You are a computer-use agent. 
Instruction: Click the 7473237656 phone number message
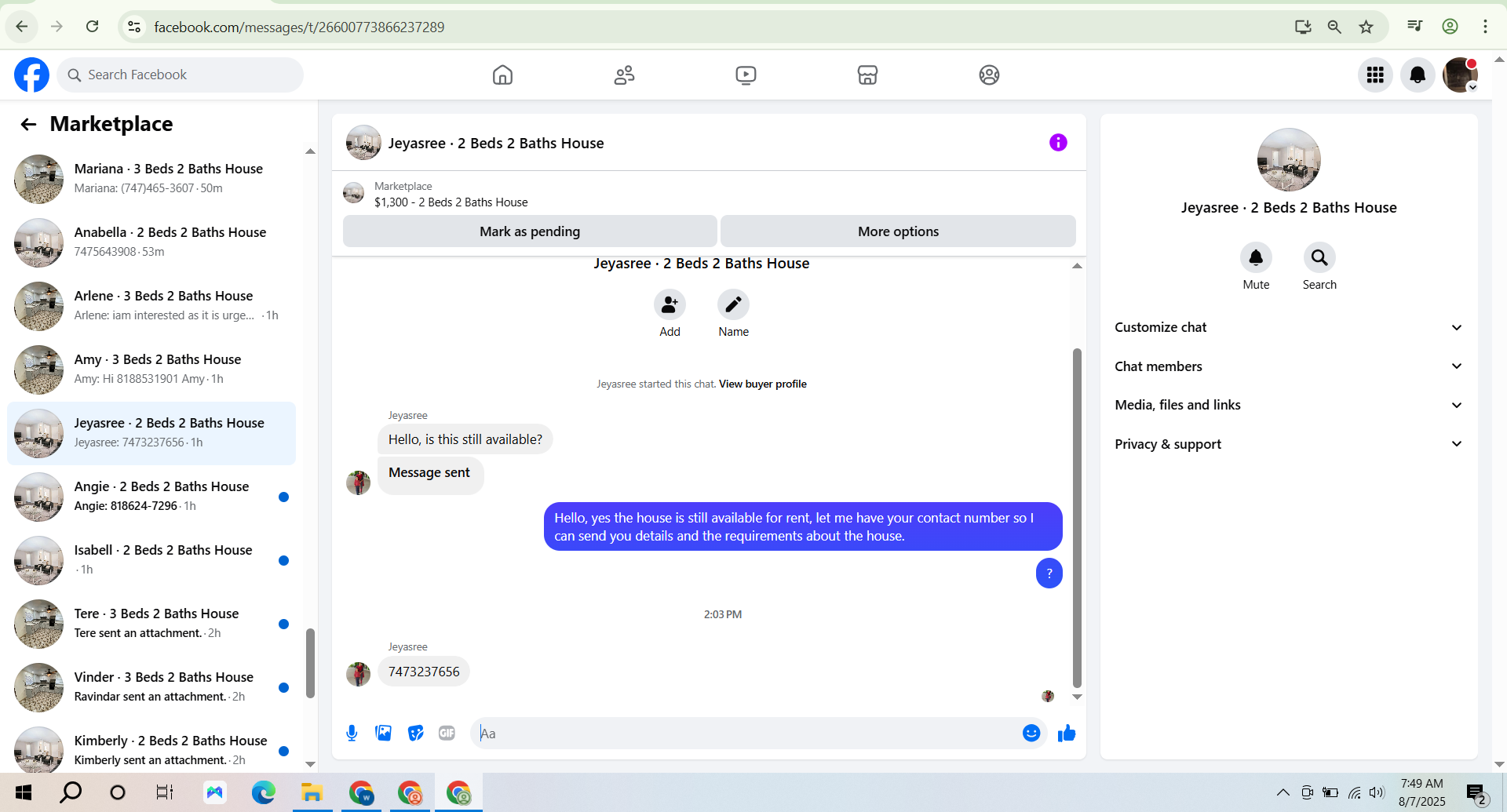pyautogui.click(x=424, y=672)
